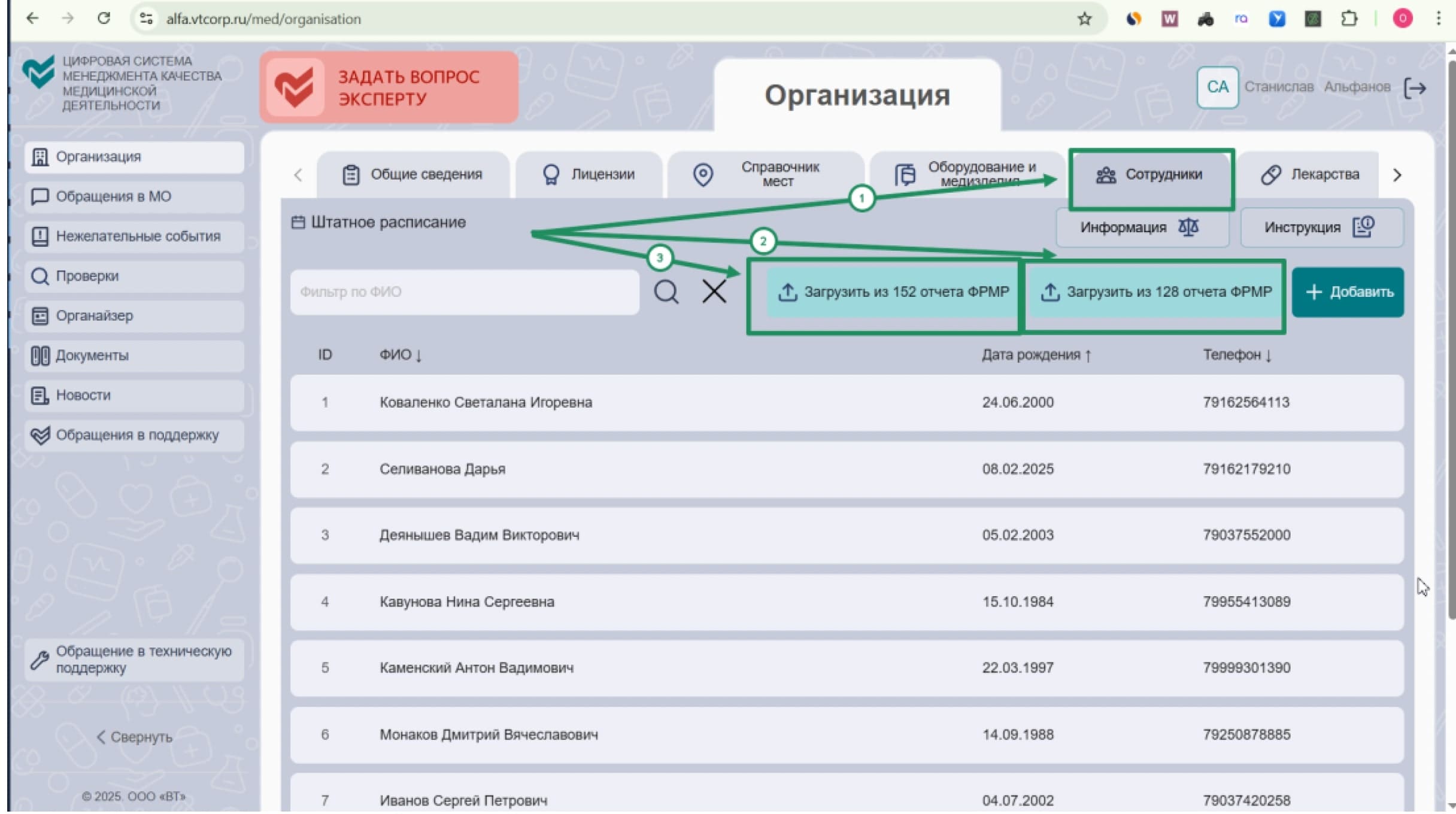Open the CA user avatar badge
Image resolution: width=1456 pixels, height=814 pixels.
point(1217,87)
